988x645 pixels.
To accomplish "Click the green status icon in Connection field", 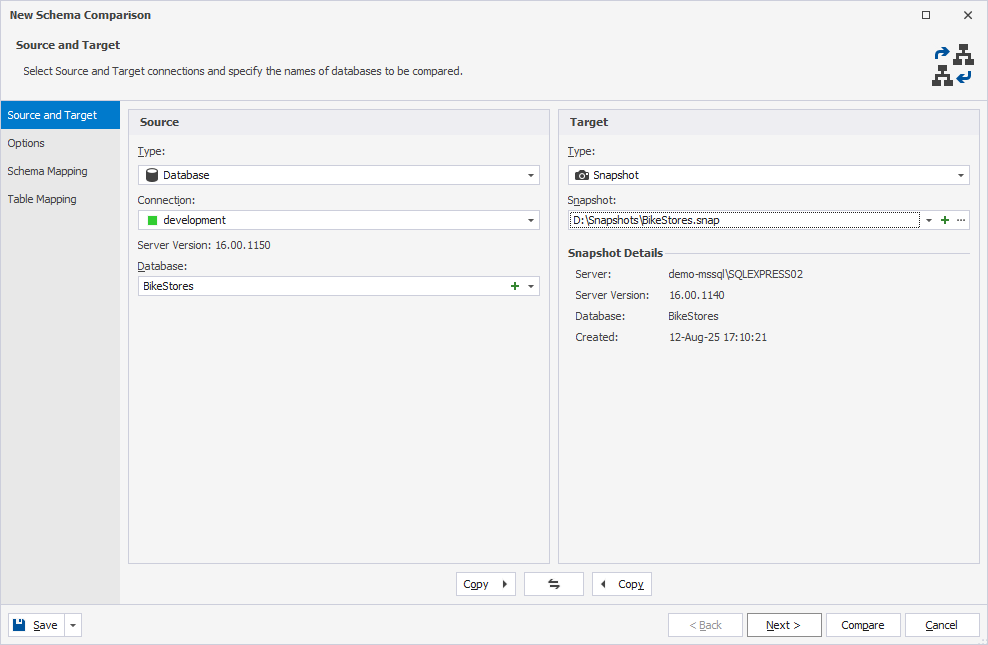I will point(152,220).
